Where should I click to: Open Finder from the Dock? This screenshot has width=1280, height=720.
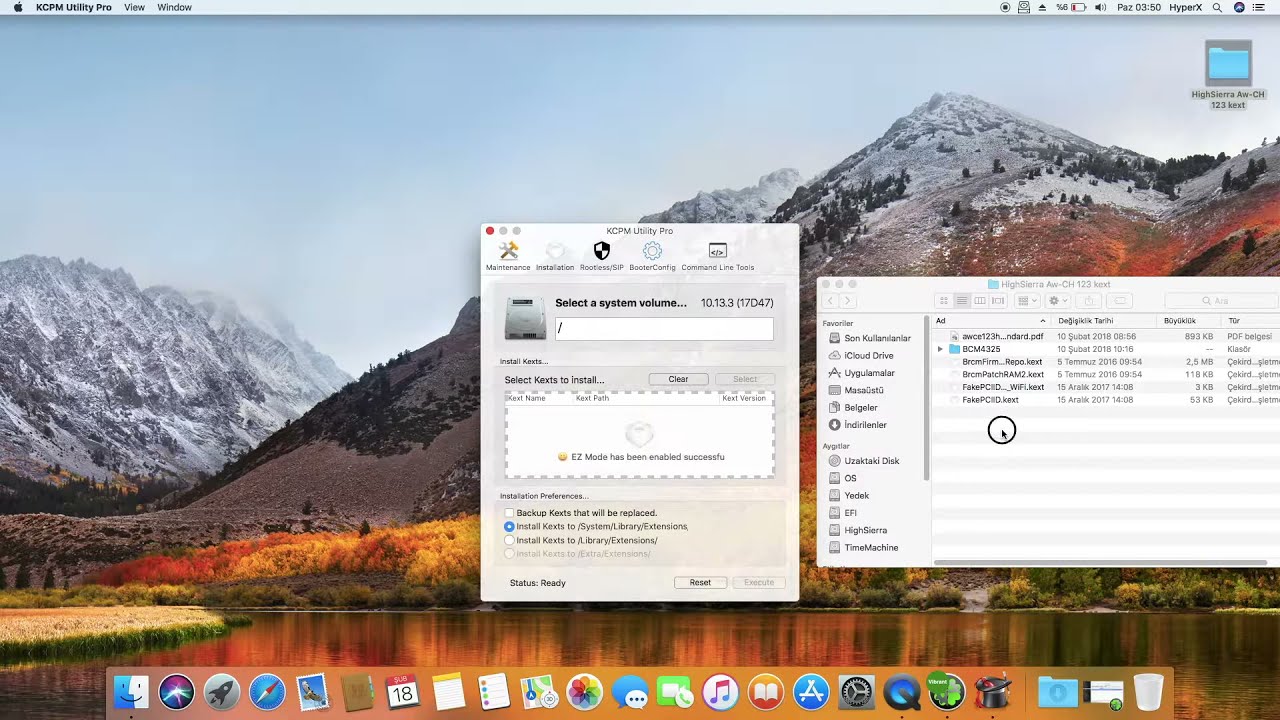[x=131, y=692]
